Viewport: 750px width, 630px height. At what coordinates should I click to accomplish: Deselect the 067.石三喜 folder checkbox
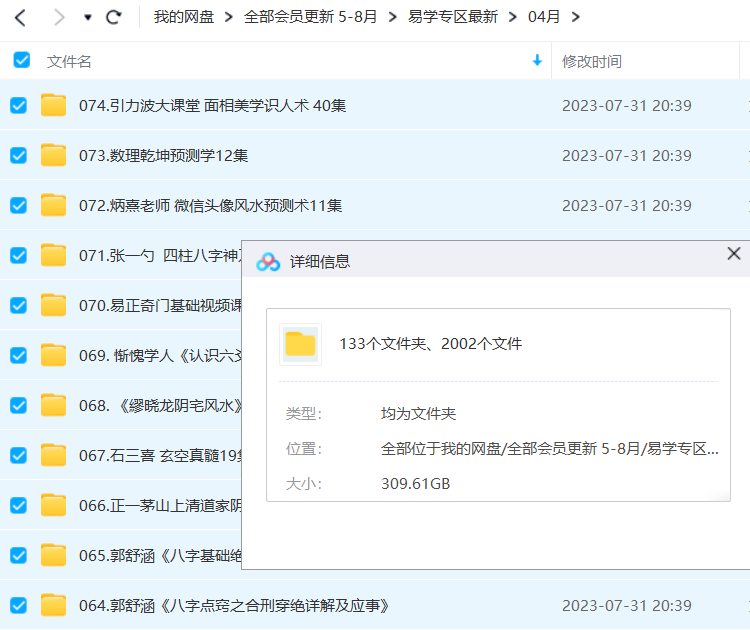[18, 455]
